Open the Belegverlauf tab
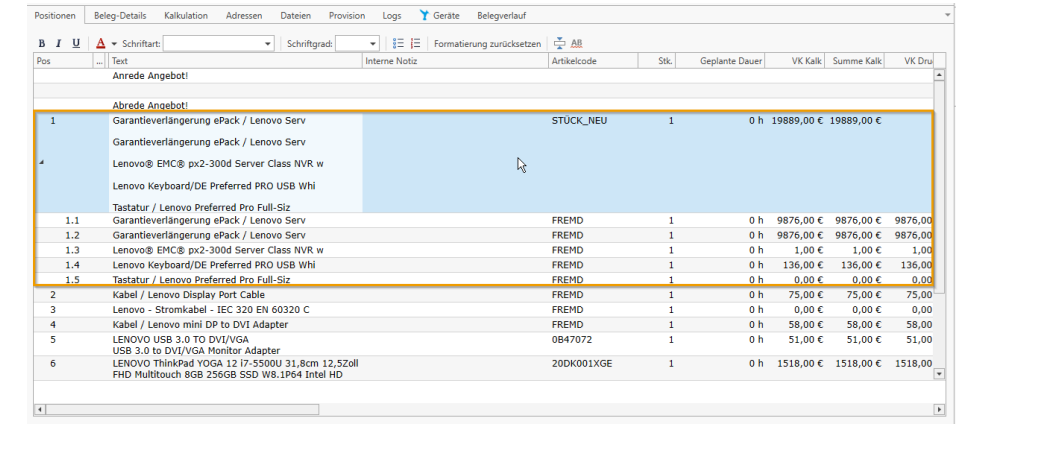The width and height of the screenshot is (1046, 450). (x=501, y=16)
